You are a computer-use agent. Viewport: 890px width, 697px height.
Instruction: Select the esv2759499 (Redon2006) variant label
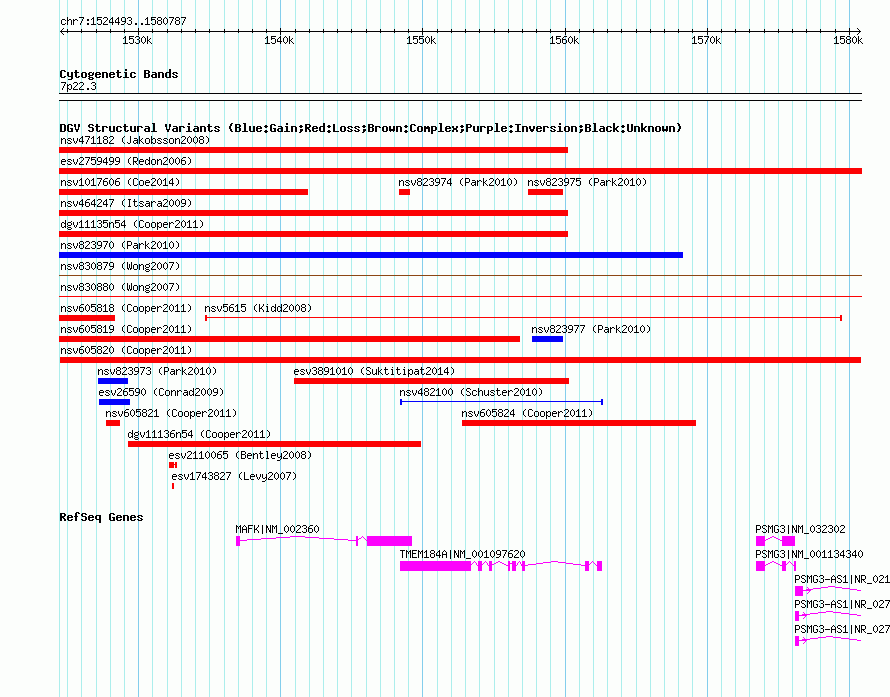click(126, 161)
